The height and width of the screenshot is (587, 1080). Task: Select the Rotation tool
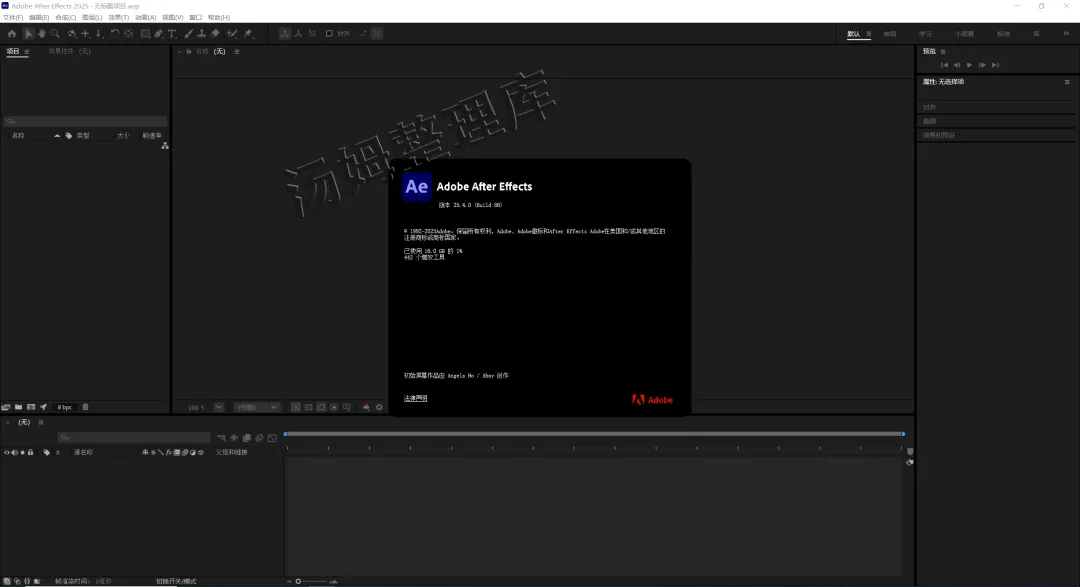point(115,33)
